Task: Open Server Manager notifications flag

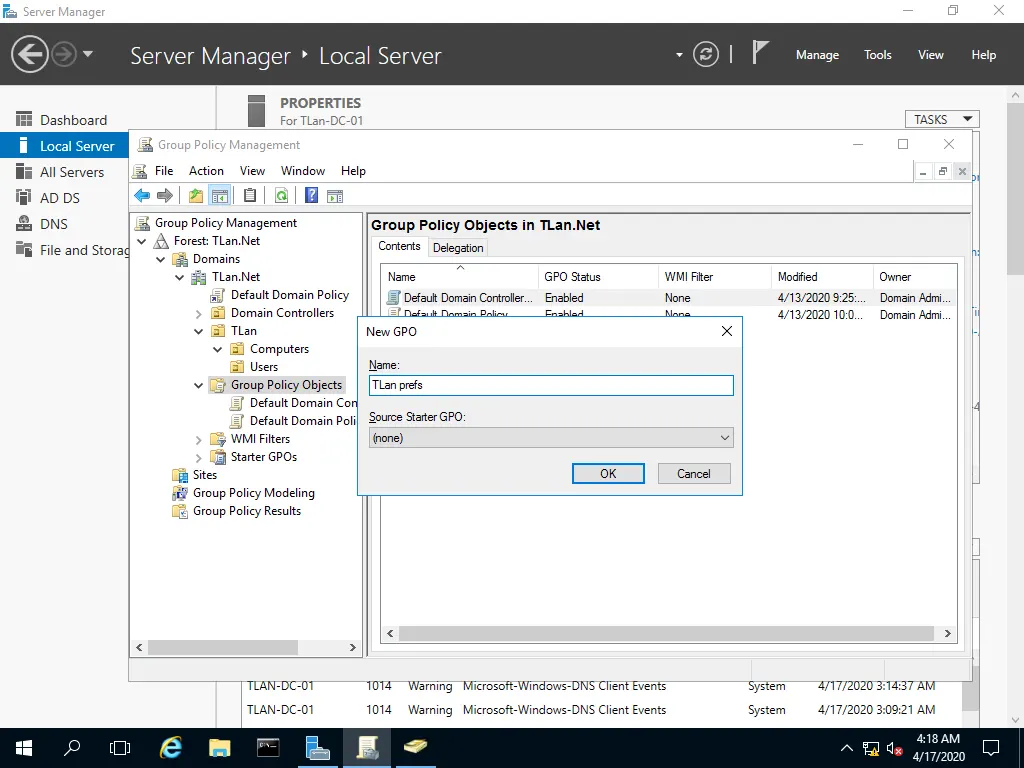Action: click(x=759, y=53)
